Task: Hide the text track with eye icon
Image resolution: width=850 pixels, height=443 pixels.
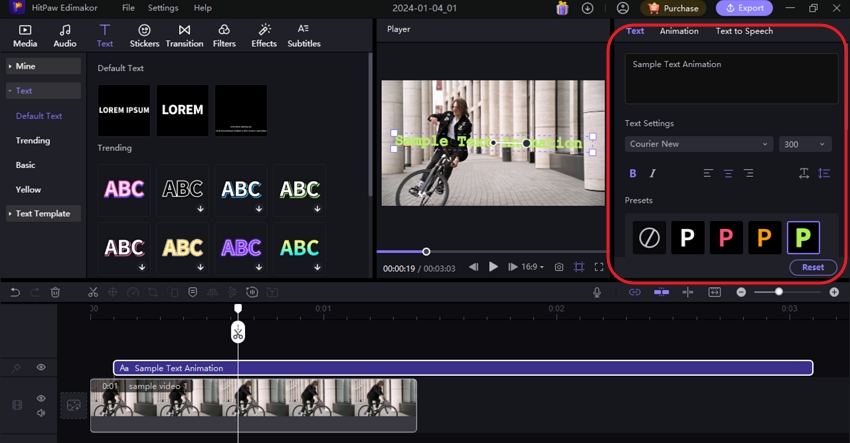Action: tap(41, 368)
